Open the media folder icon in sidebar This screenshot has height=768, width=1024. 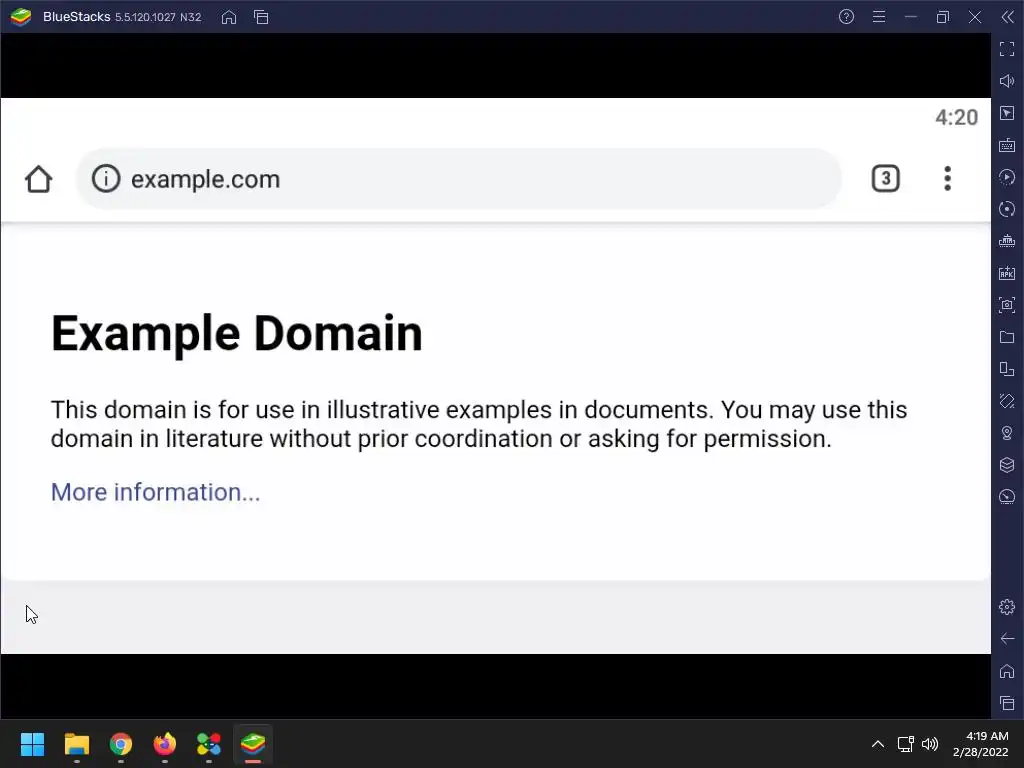coord(1007,337)
